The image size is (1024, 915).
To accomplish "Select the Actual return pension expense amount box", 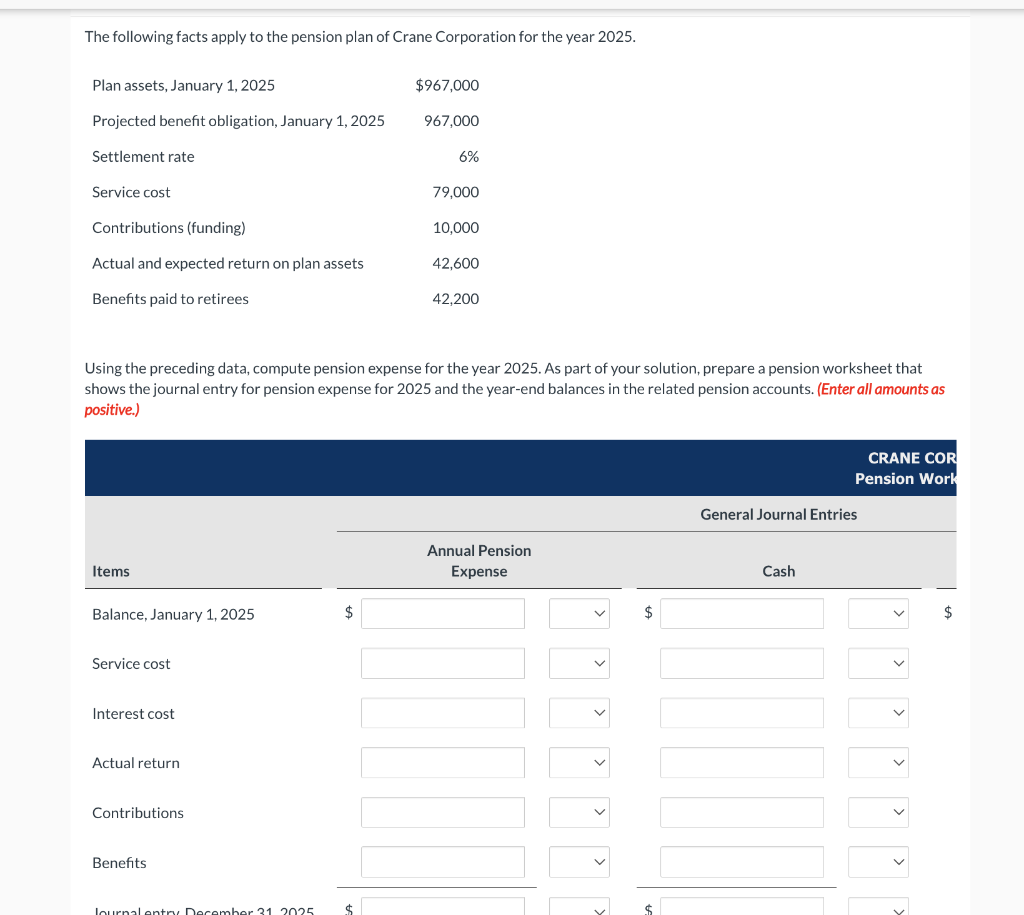I will pos(443,762).
